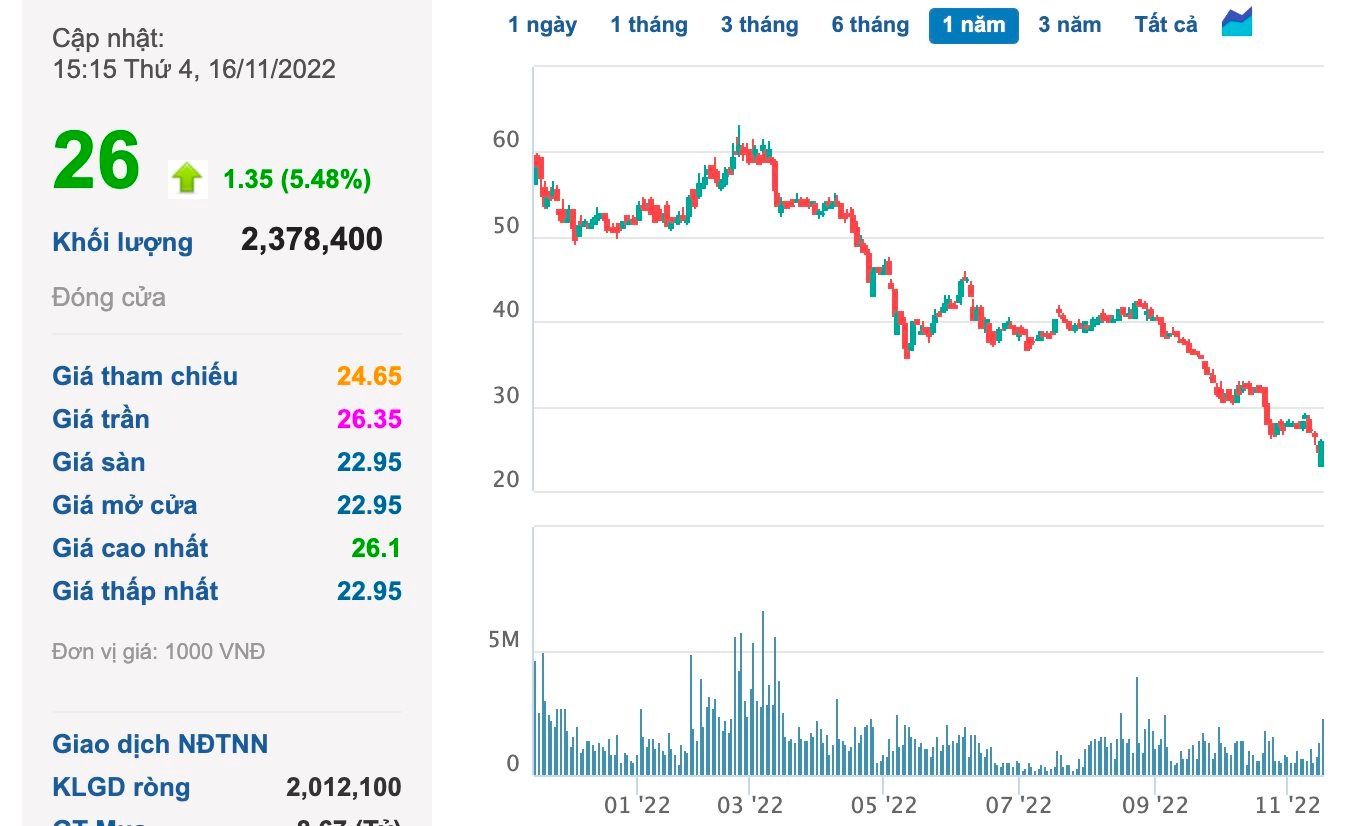Click the large green current price 26
The width and height of the screenshot is (1348, 826).
(x=96, y=162)
